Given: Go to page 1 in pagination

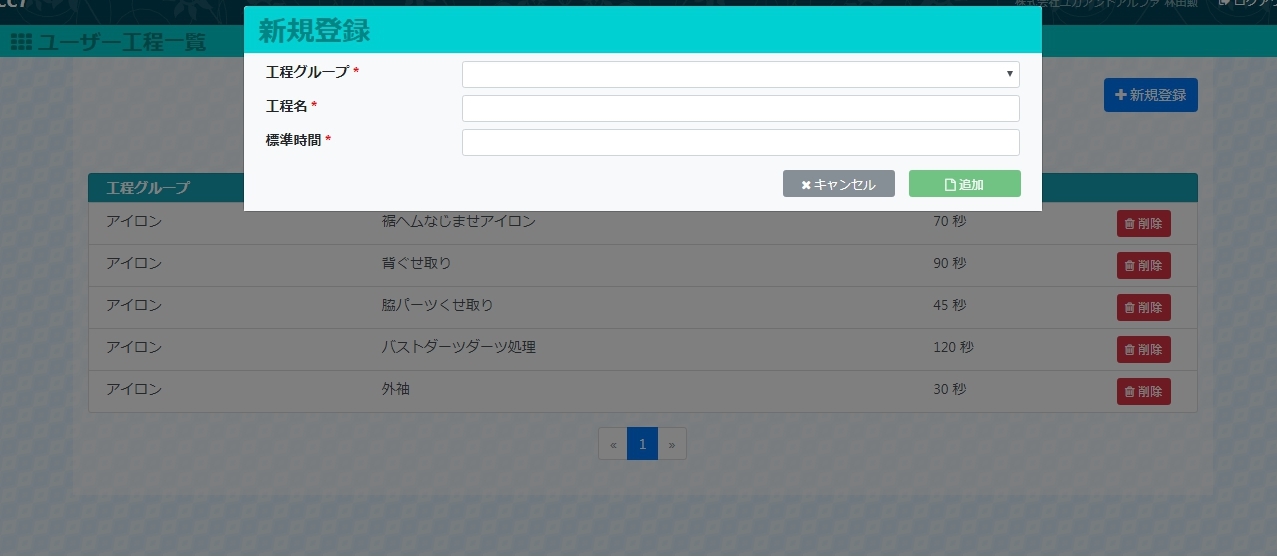Looking at the screenshot, I should coord(642,444).
